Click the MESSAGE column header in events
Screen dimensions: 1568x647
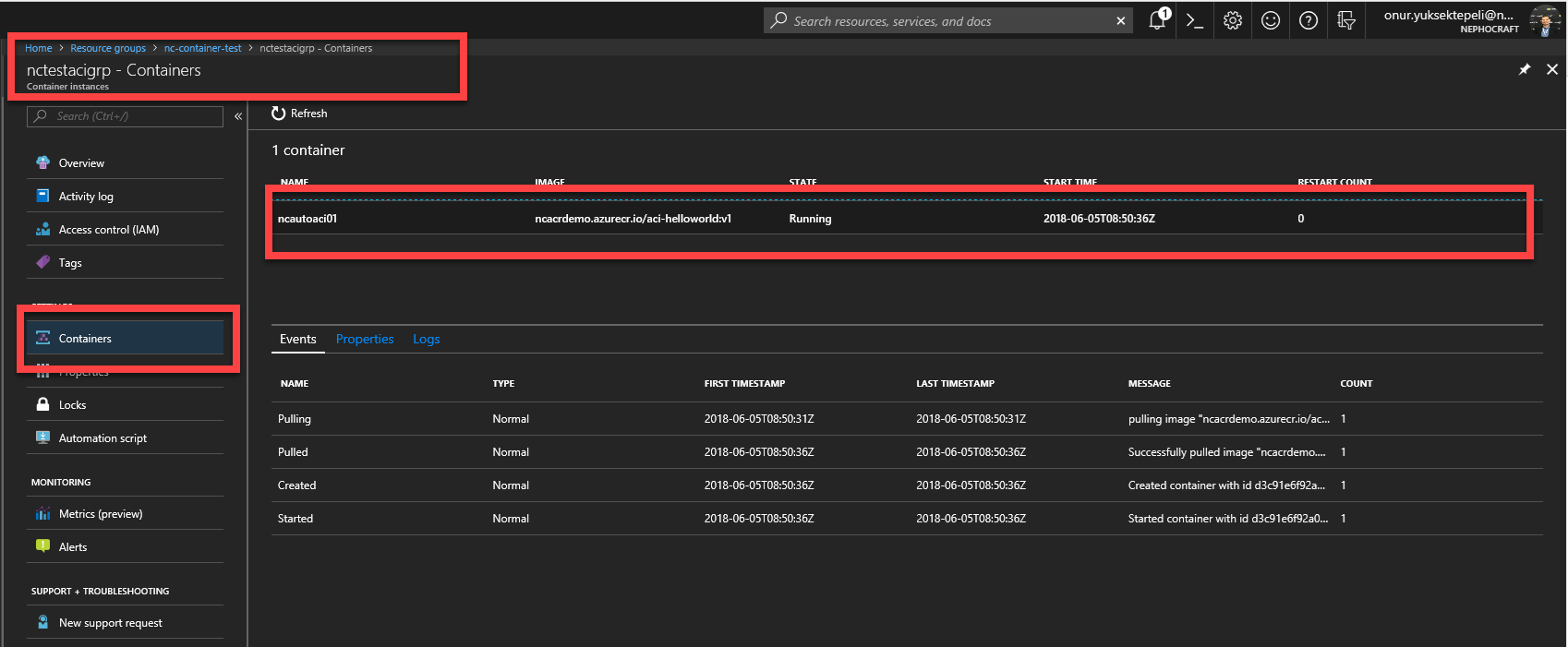point(1150,383)
